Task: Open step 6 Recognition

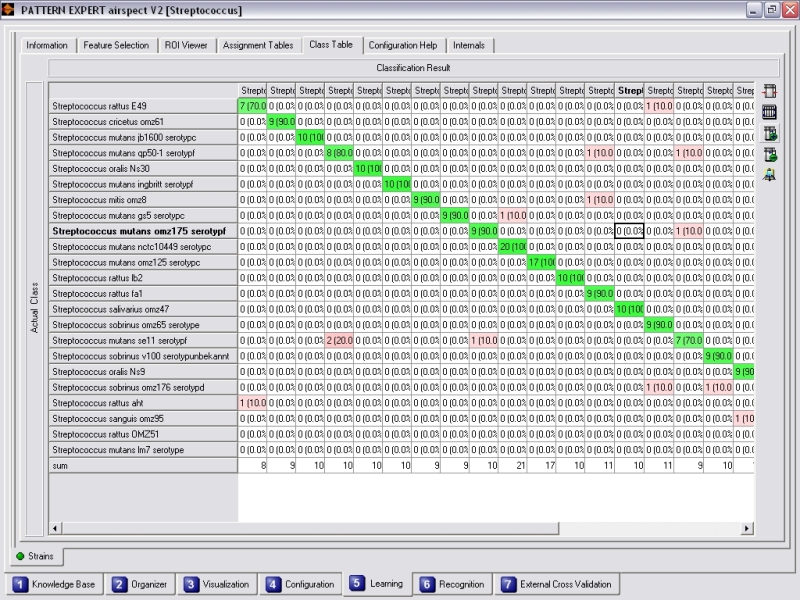Action: click(451, 584)
